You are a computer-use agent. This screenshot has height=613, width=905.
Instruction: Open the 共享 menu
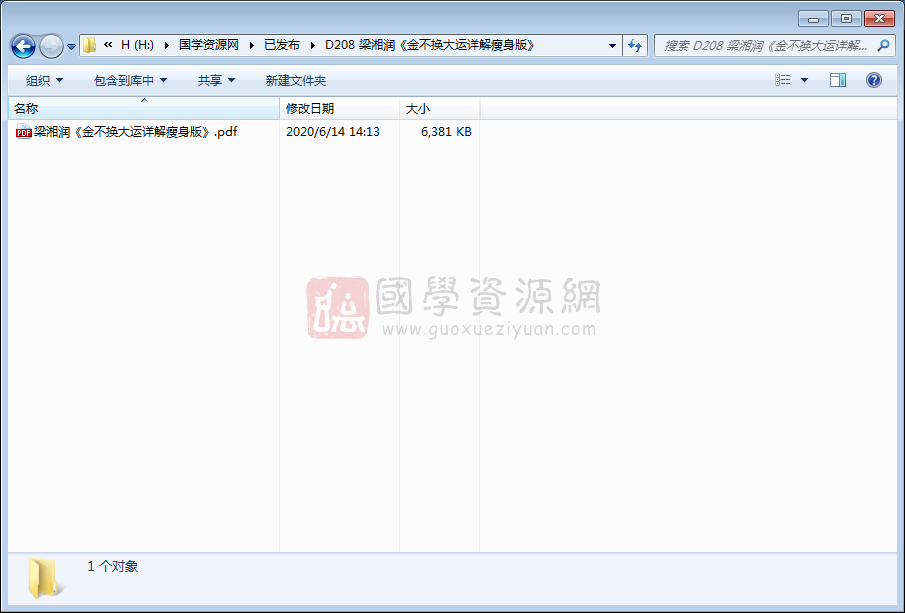pos(216,80)
